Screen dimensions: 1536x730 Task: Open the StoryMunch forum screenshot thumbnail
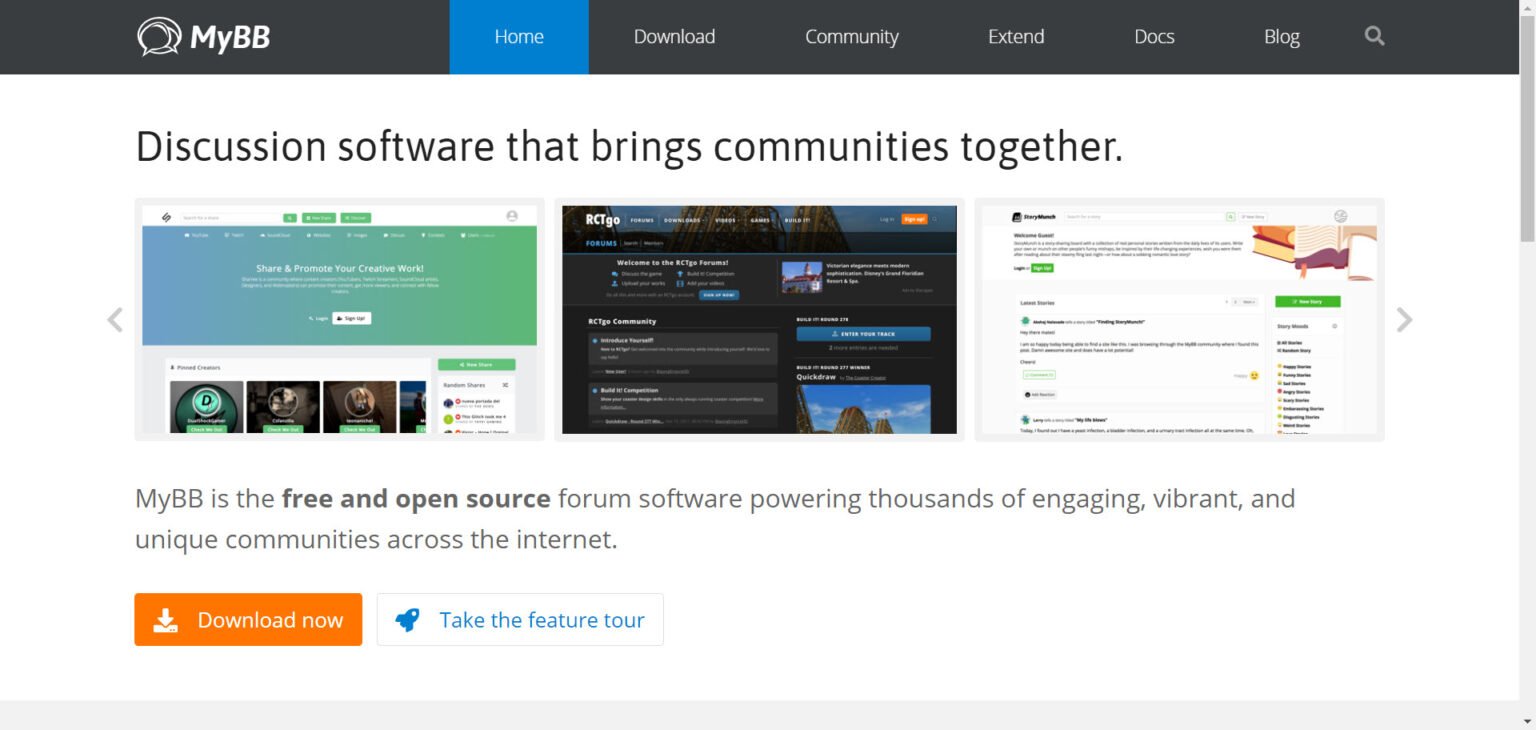(x=1179, y=320)
